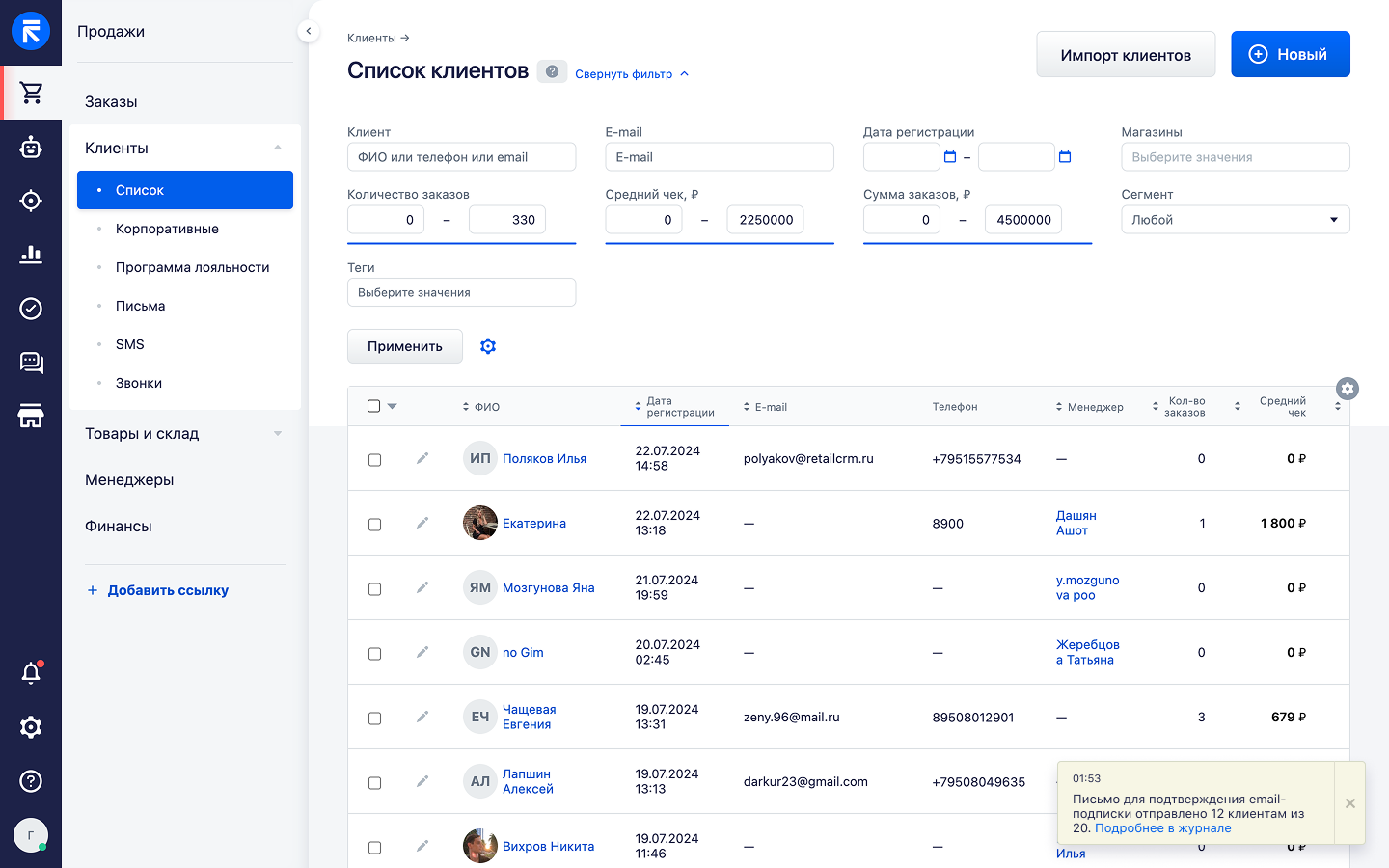Click the Применить filter button

click(405, 346)
